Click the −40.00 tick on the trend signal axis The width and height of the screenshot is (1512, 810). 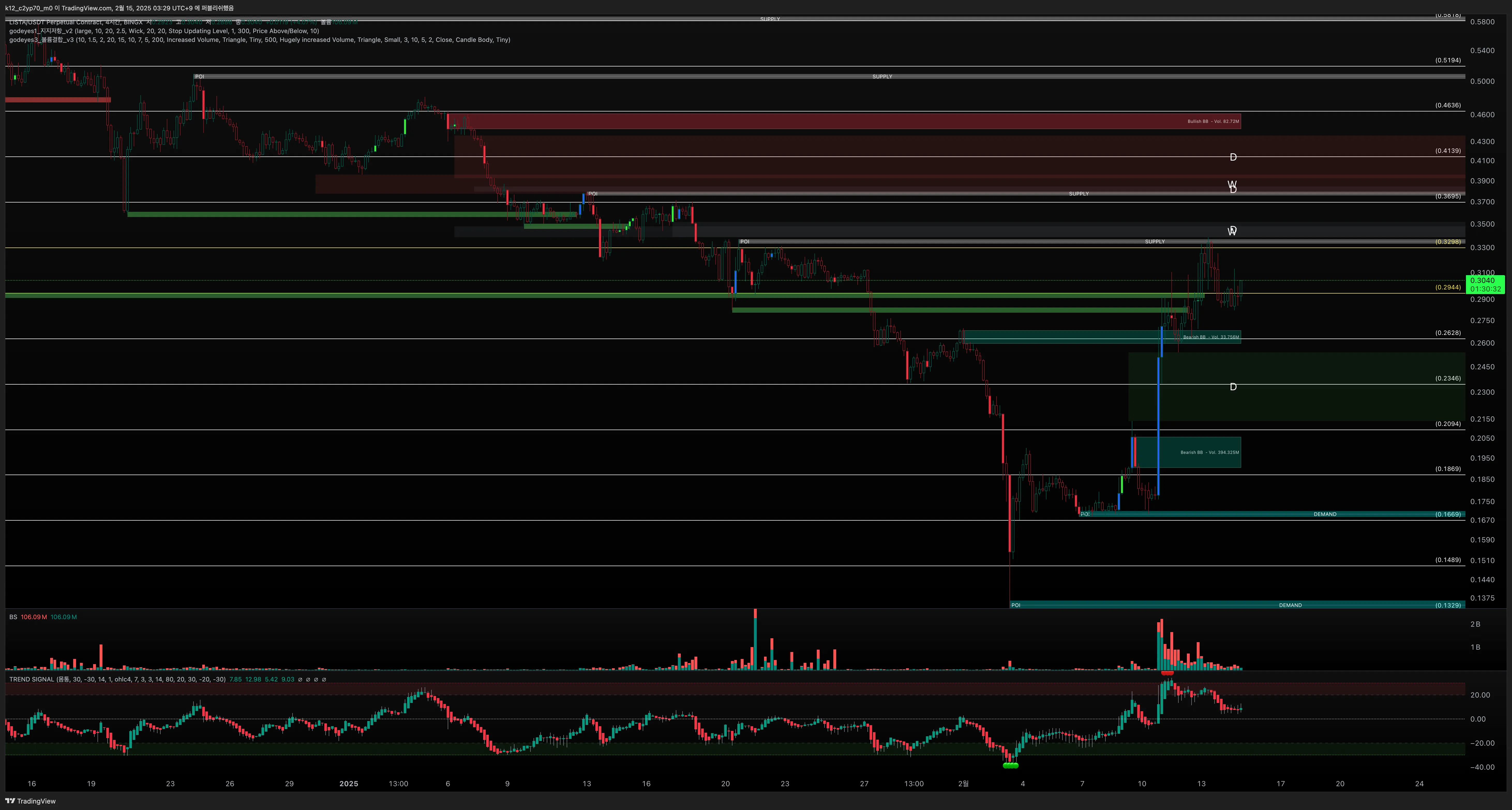tap(1482, 767)
